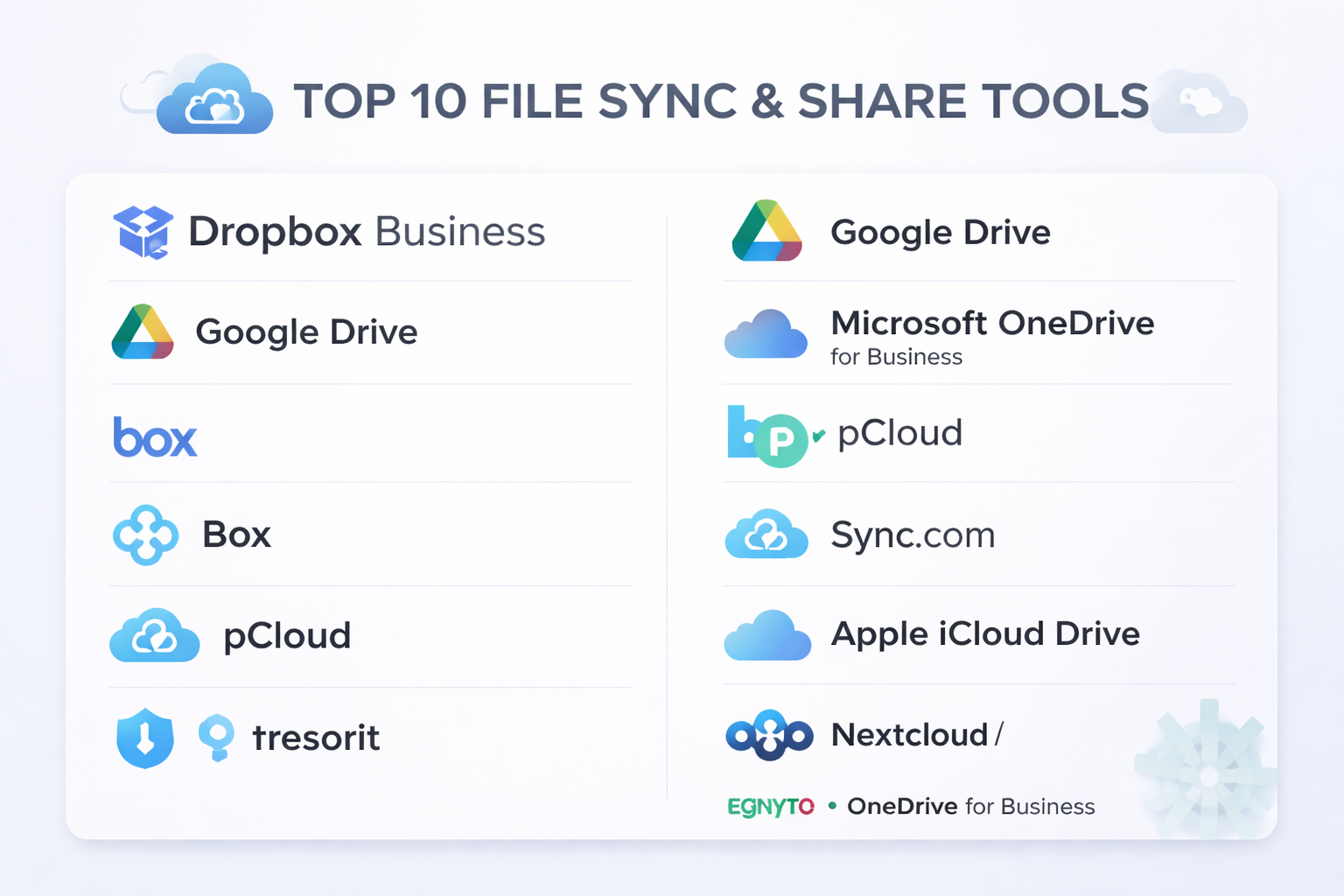Select the 'Dropbox Business' label
The width and height of the screenshot is (1344, 896).
(367, 232)
